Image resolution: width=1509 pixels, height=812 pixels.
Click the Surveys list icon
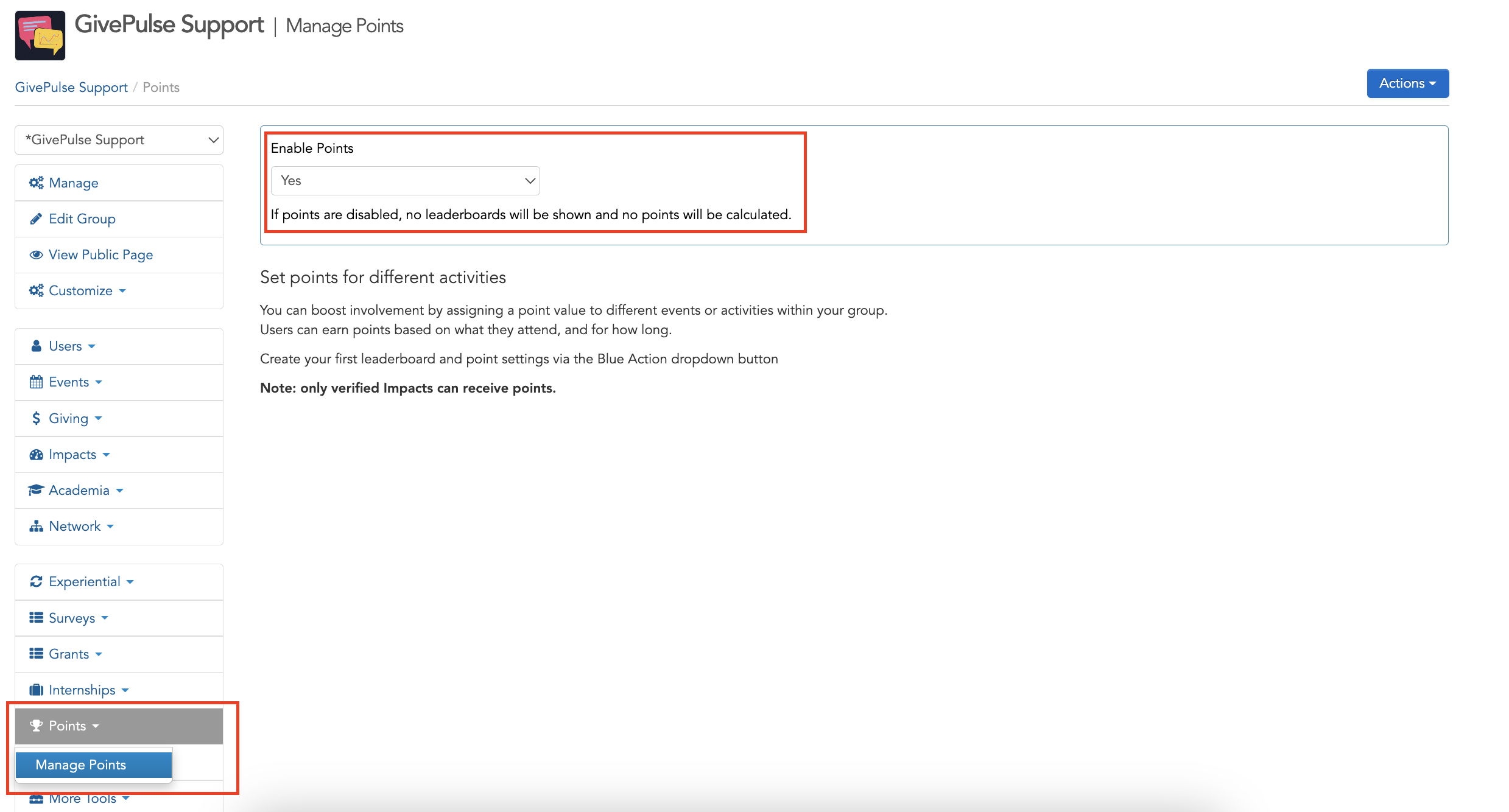37,618
